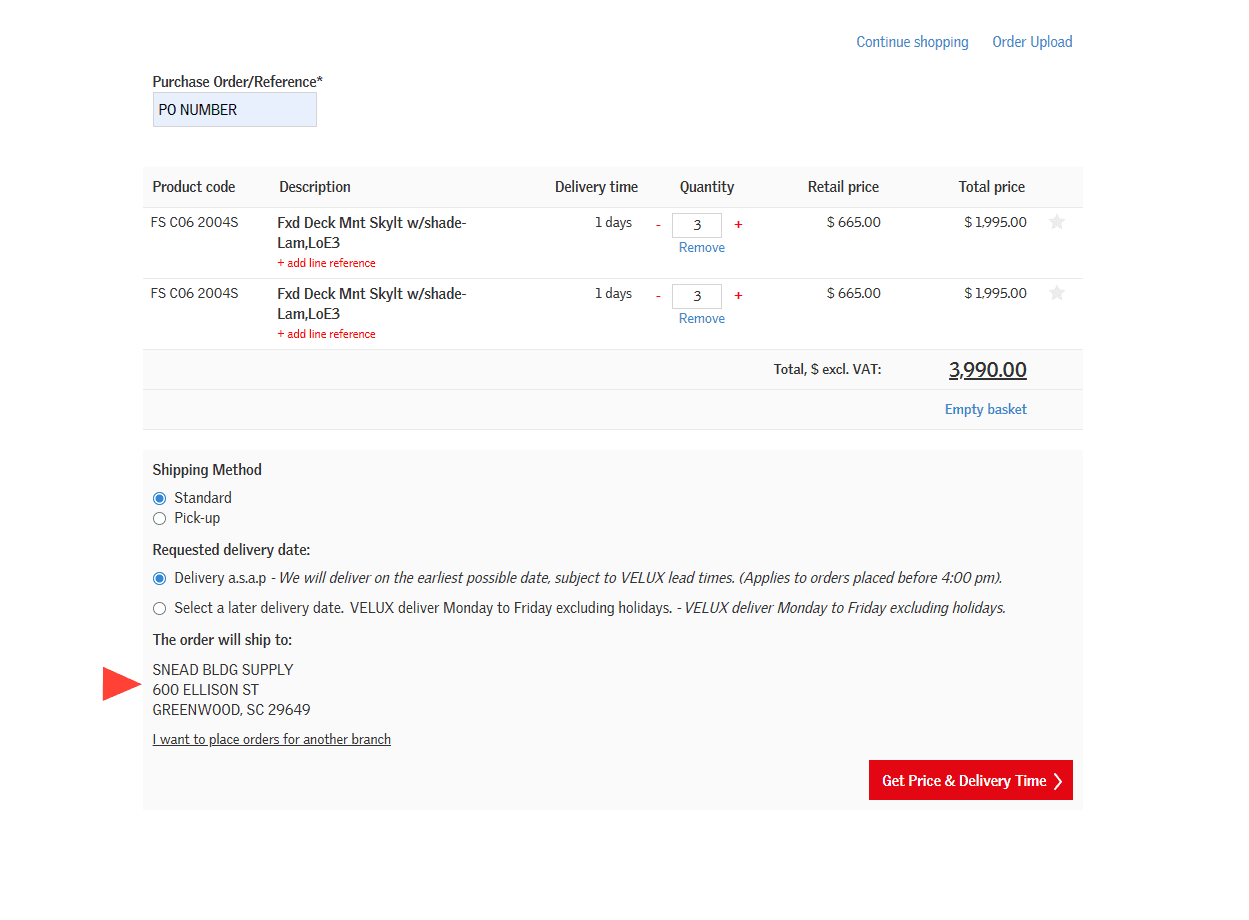The width and height of the screenshot is (1249, 920).
Task: Open Order Upload link
Action: (x=1032, y=42)
